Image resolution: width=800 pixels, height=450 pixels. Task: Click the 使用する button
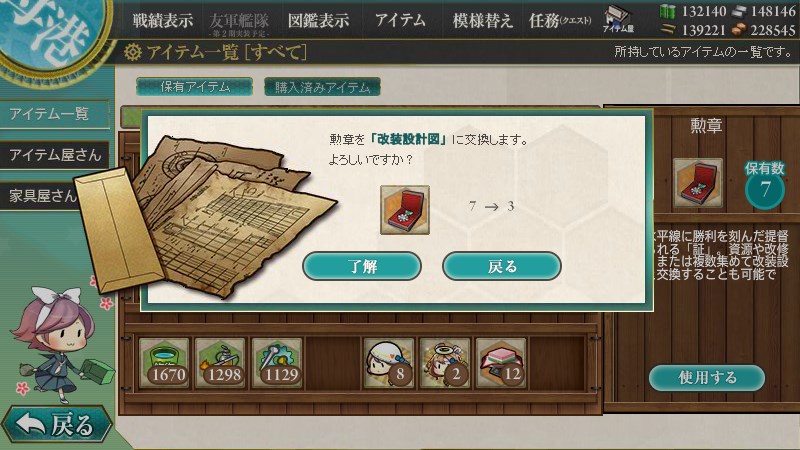click(x=707, y=378)
